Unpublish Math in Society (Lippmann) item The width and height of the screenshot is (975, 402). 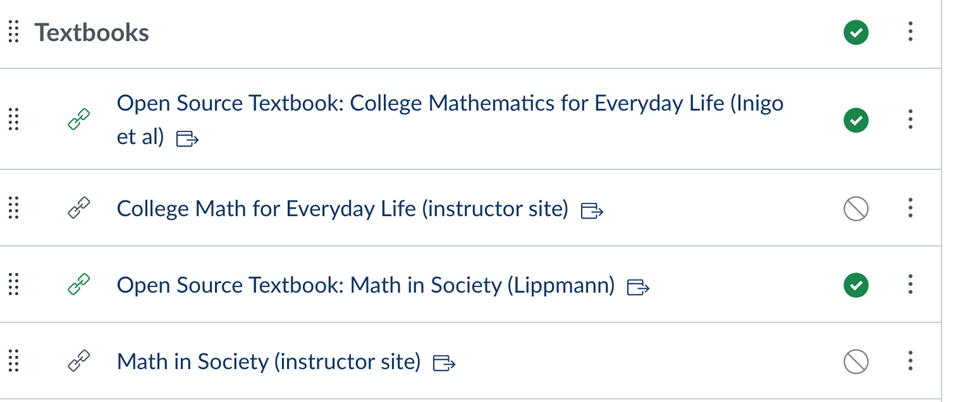(x=855, y=285)
